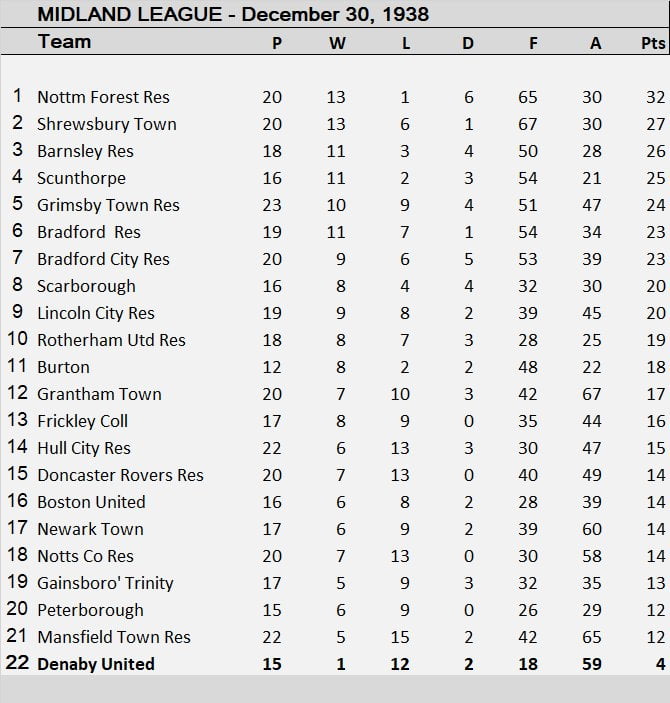Image resolution: width=670 pixels, height=703 pixels.
Task: Click Denaby United's points value
Action: tap(661, 664)
